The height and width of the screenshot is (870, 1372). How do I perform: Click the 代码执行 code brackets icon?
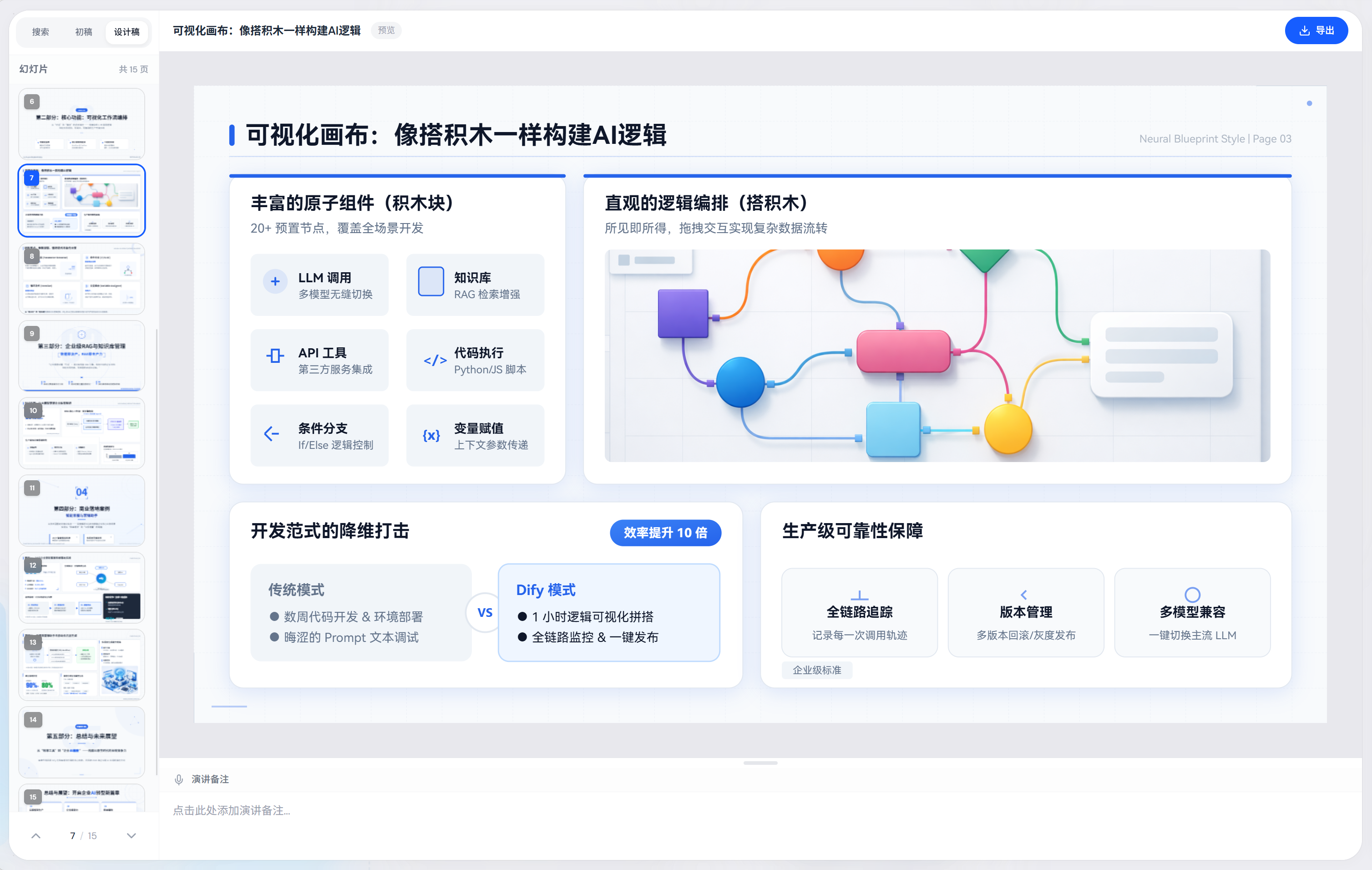435,360
